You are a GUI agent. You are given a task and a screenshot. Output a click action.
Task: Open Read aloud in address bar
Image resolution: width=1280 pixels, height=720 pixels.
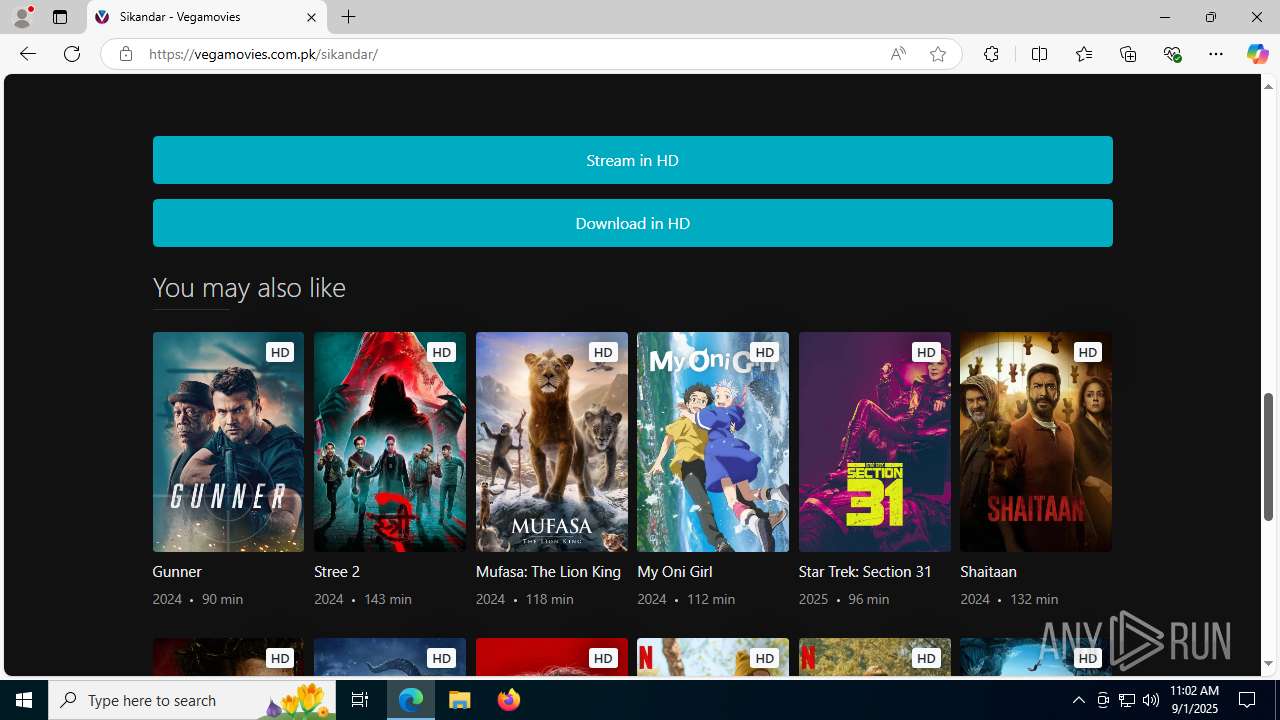click(x=898, y=54)
